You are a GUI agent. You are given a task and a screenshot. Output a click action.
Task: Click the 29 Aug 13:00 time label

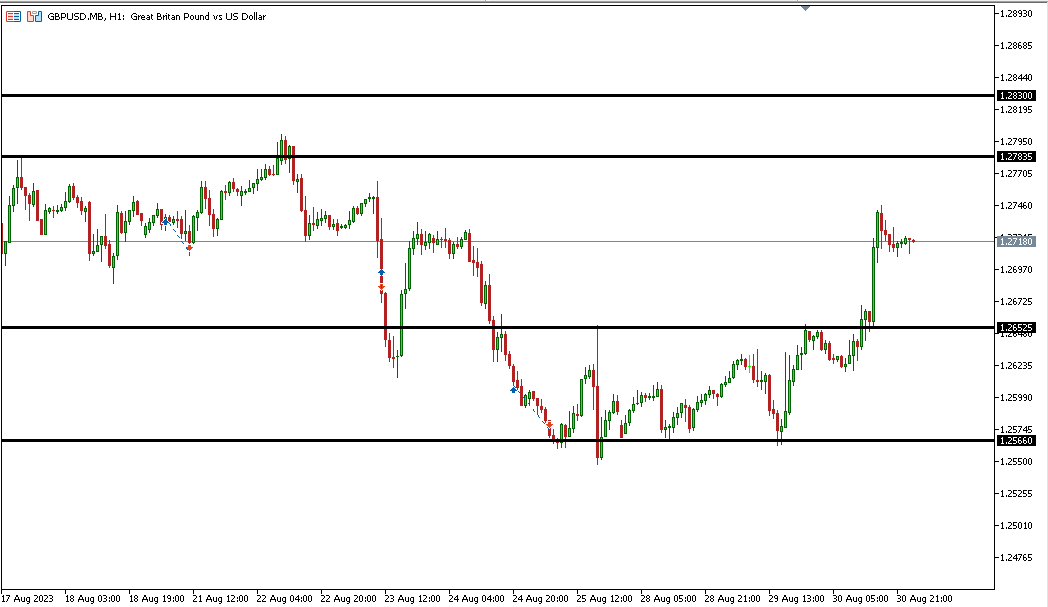click(x=797, y=598)
